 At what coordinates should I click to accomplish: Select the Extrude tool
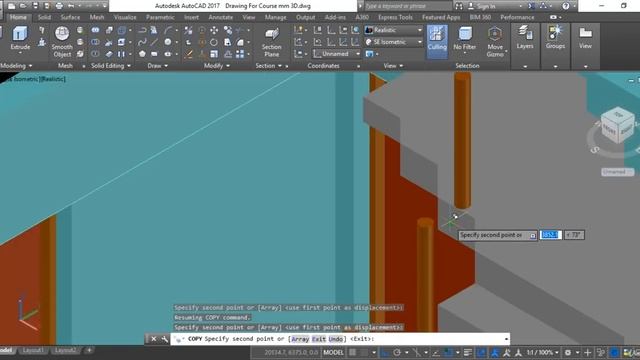point(20,38)
